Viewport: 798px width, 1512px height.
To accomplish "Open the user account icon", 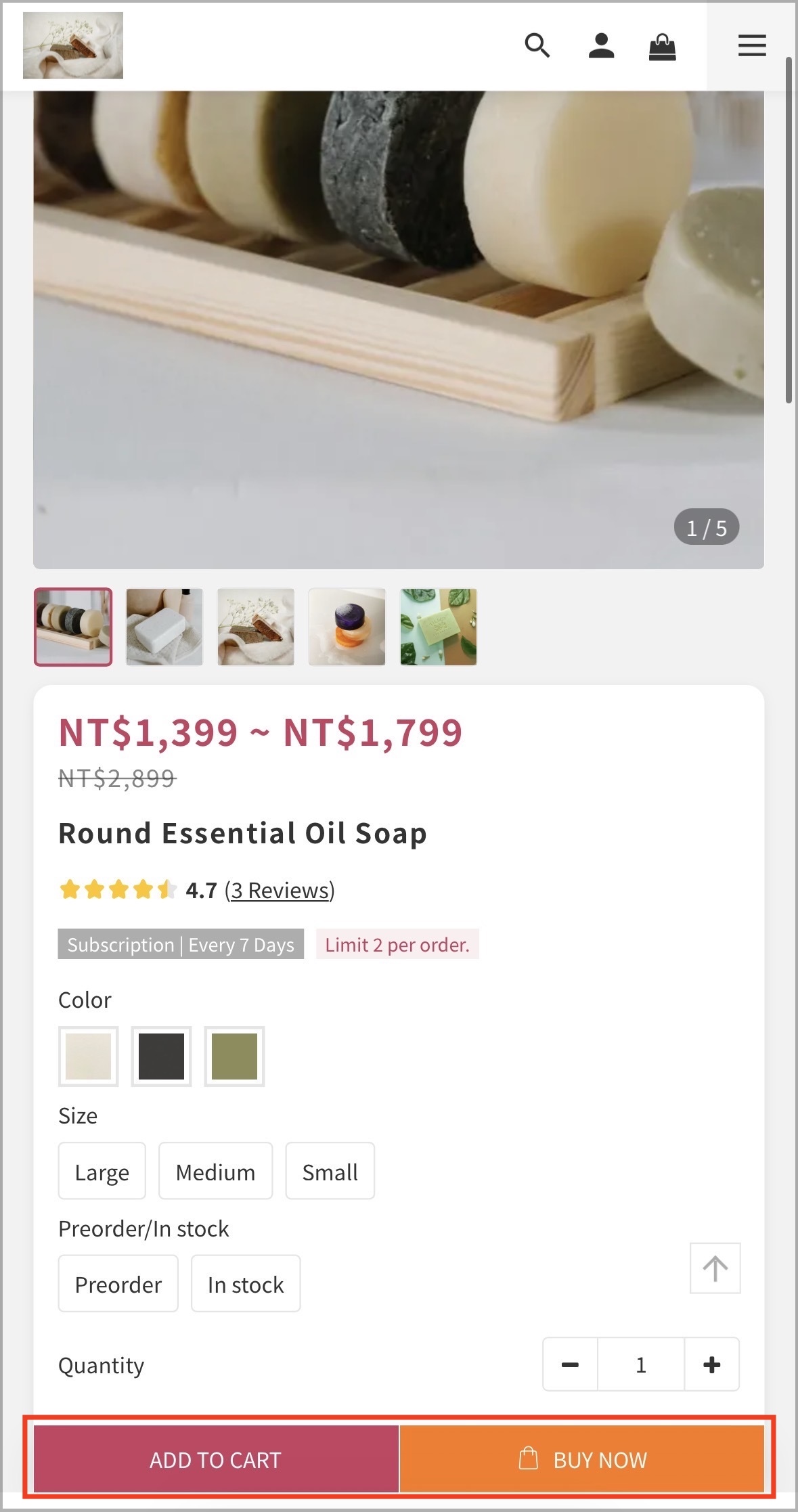I will point(601,46).
